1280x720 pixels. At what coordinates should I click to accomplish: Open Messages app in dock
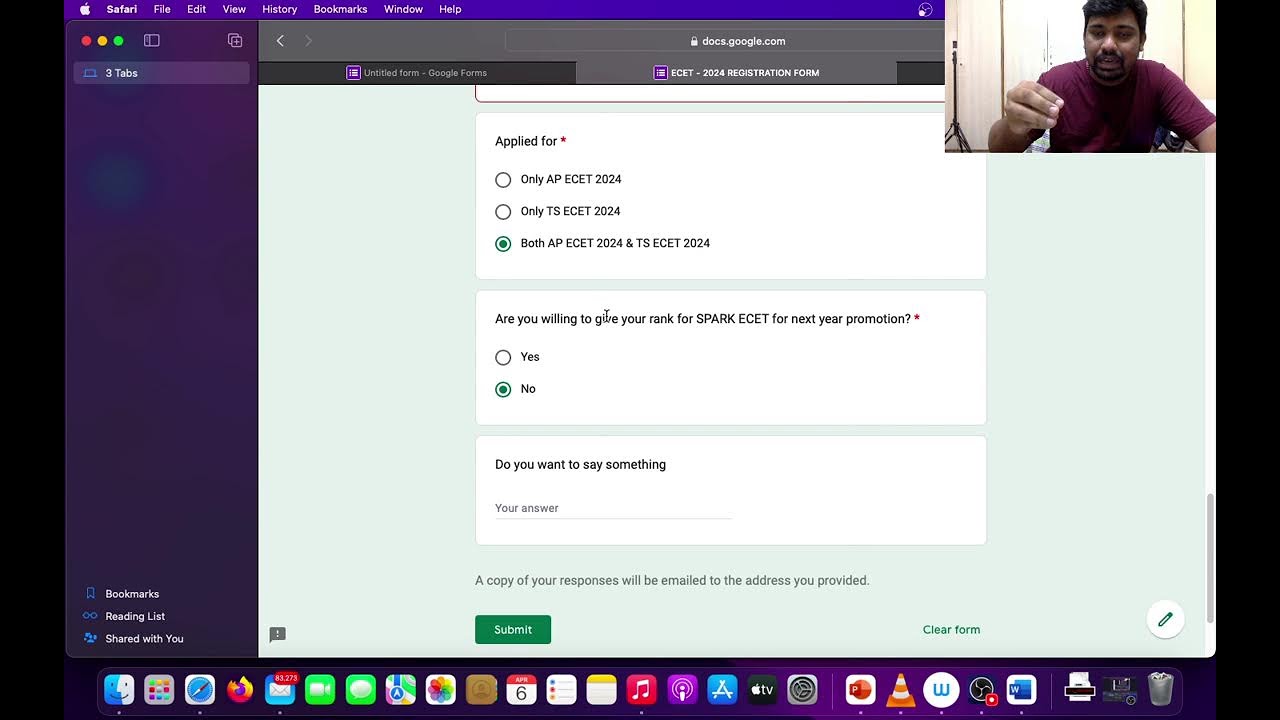360,689
